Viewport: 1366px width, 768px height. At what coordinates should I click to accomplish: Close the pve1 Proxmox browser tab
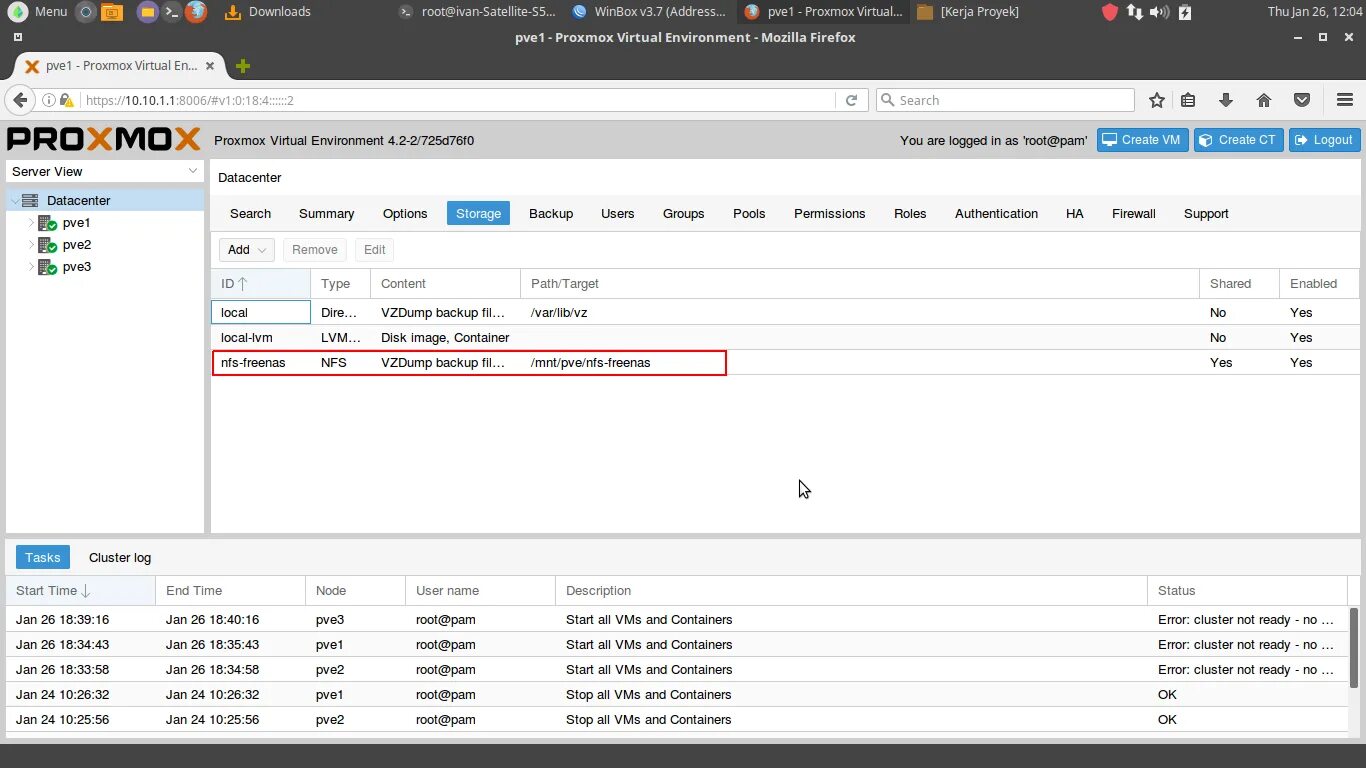coord(210,66)
